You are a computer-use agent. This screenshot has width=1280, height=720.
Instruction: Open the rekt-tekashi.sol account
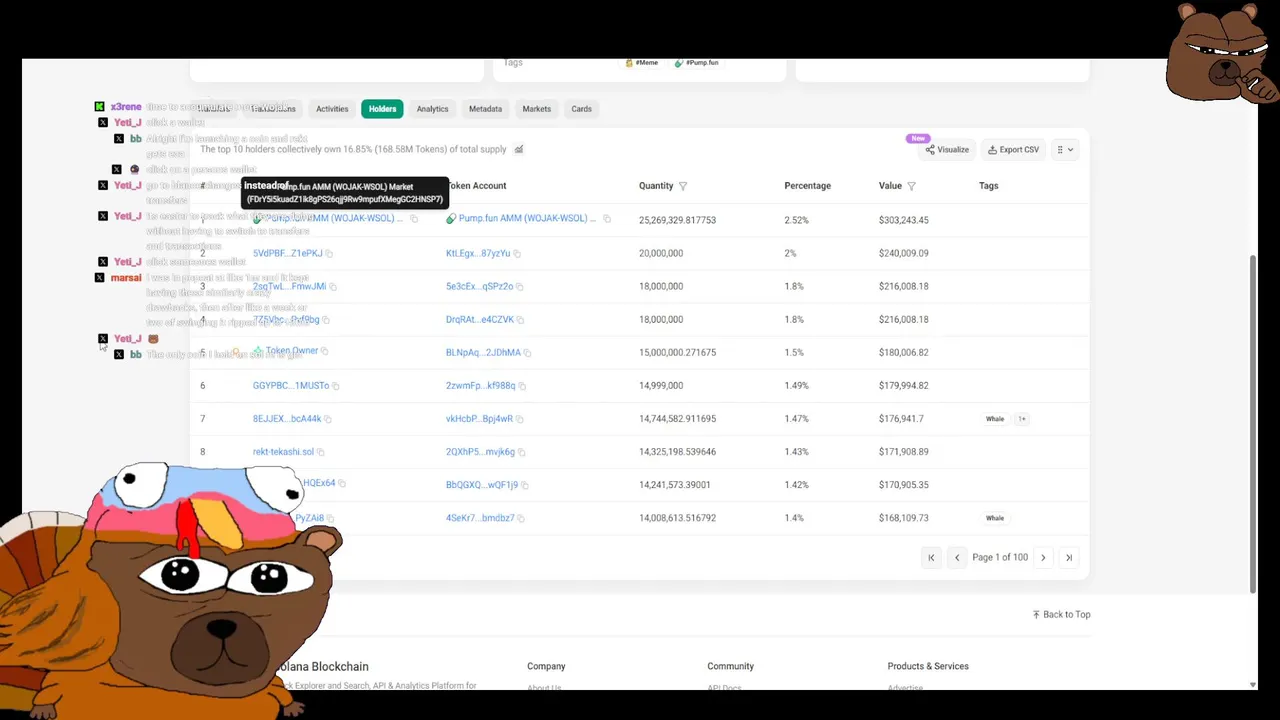click(283, 452)
